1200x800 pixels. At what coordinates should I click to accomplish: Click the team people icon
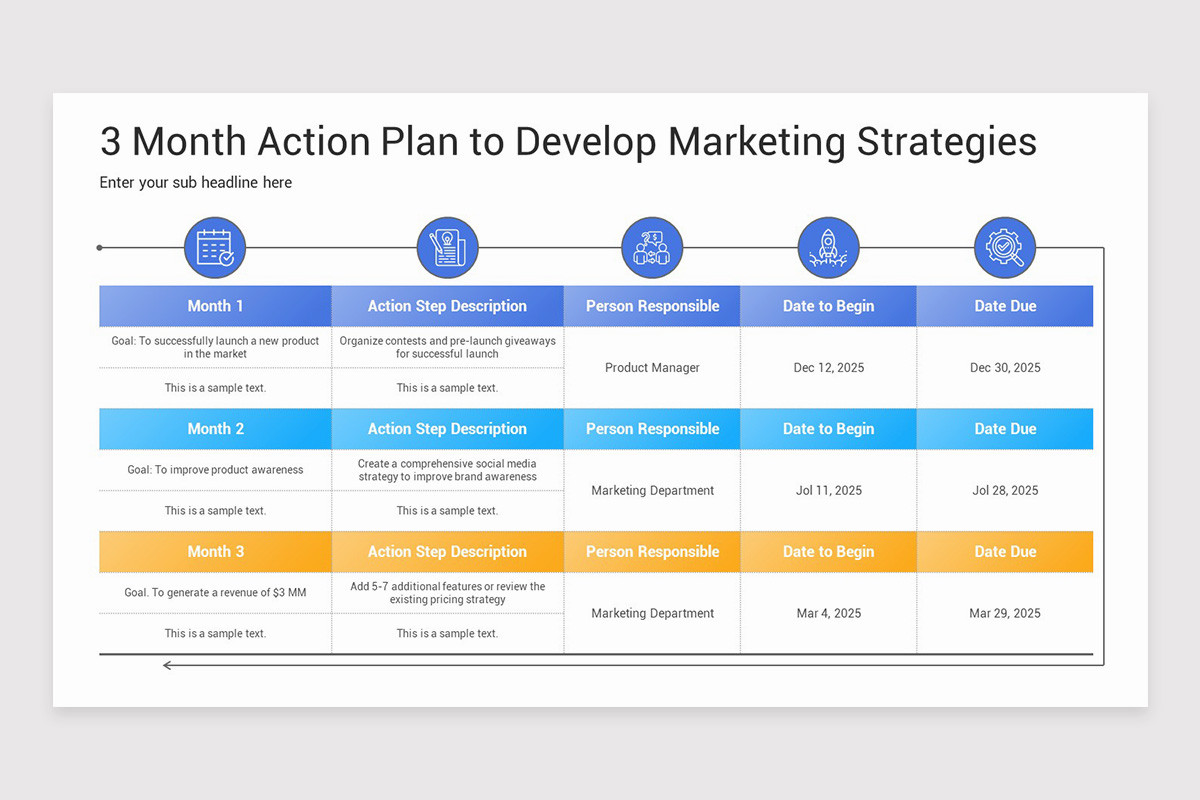pos(652,248)
